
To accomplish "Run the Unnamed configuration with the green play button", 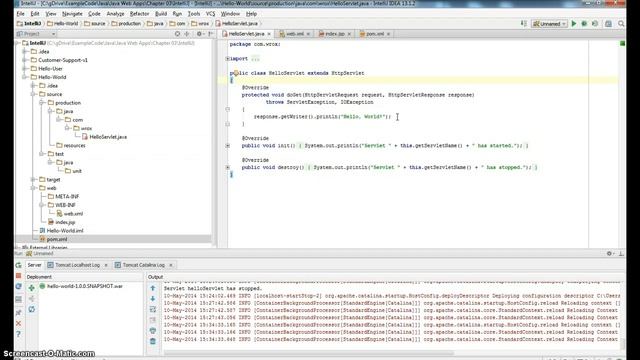I will [574, 24].
